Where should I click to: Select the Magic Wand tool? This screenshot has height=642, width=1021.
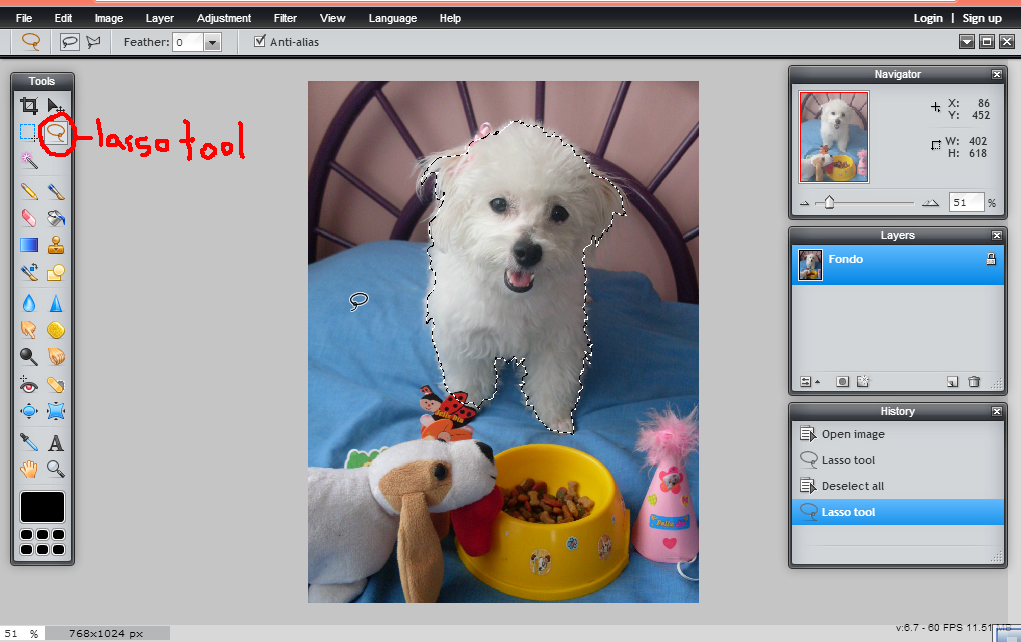tap(29, 160)
